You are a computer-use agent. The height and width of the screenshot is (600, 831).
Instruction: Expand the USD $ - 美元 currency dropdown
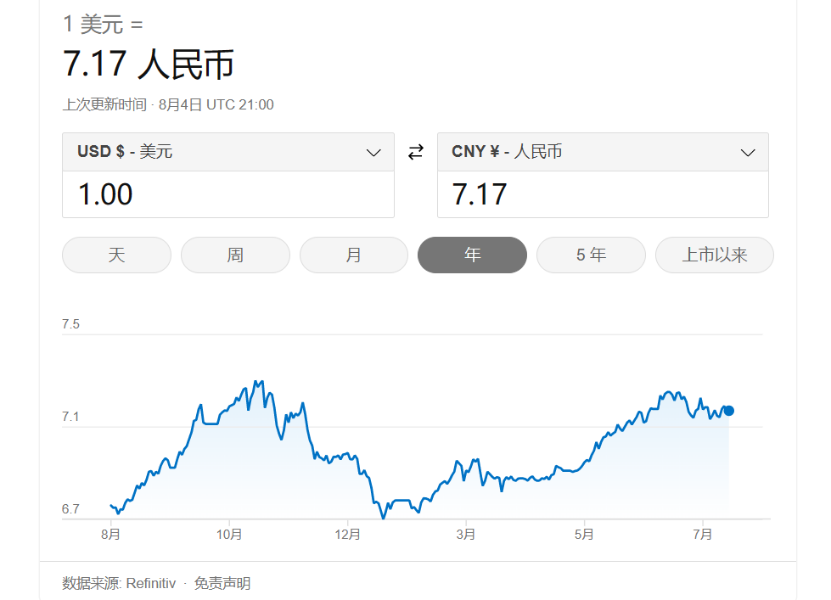point(228,152)
